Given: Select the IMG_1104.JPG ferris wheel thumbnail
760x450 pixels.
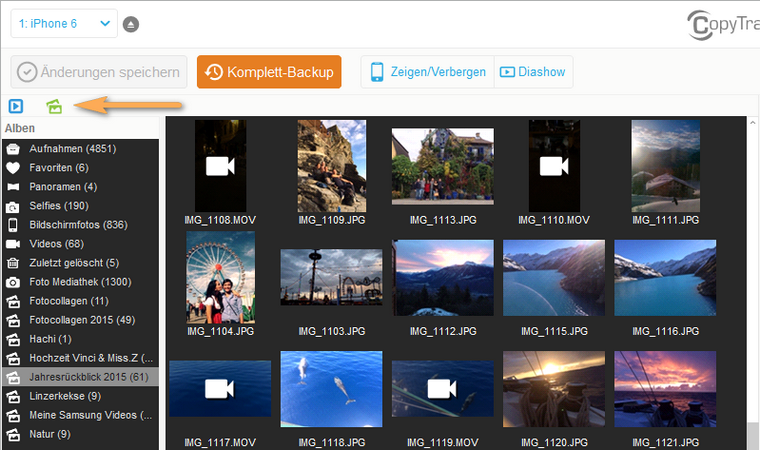Looking at the screenshot, I should click(x=221, y=277).
